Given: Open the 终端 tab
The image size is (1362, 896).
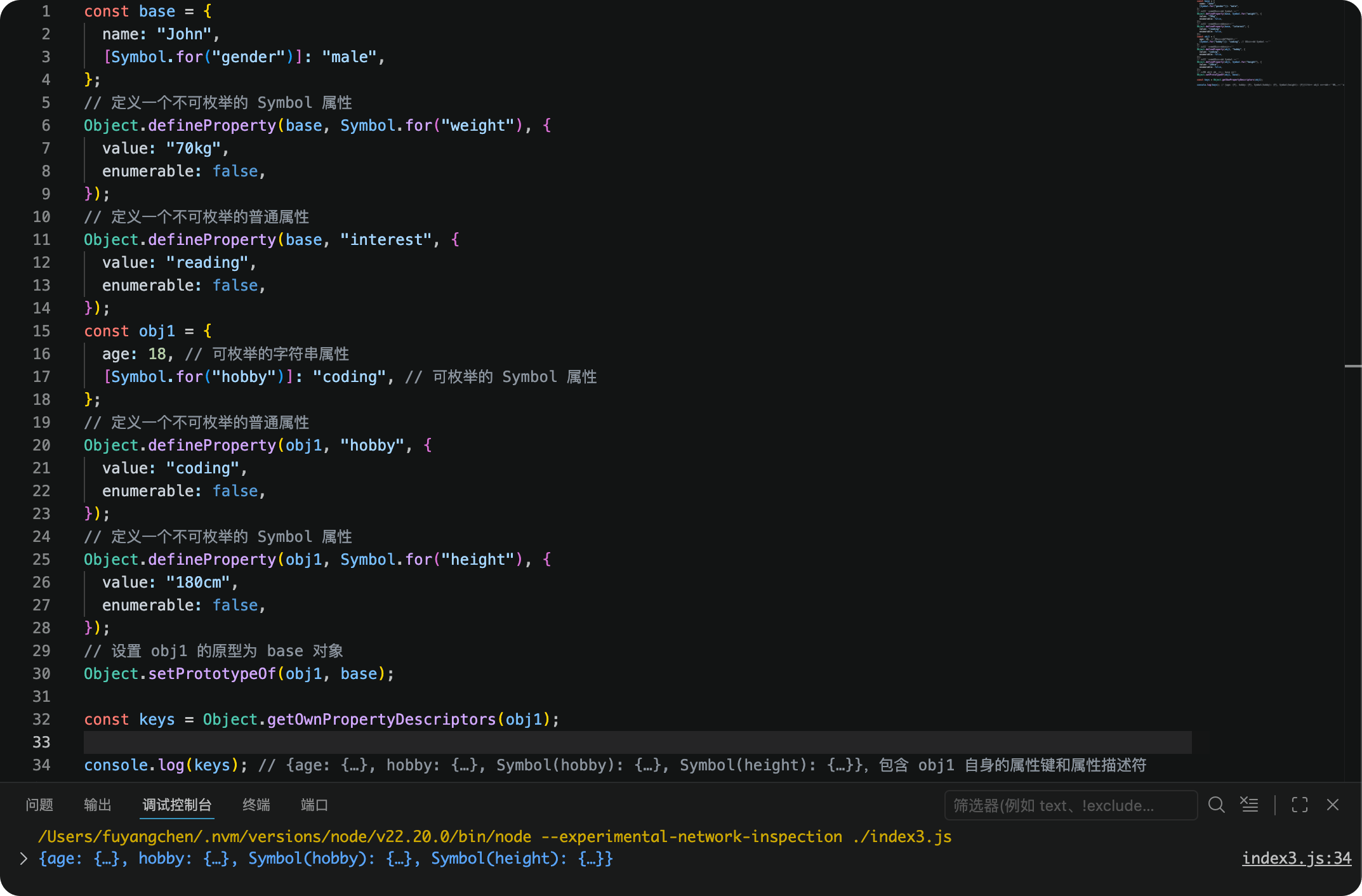Looking at the screenshot, I should (256, 805).
